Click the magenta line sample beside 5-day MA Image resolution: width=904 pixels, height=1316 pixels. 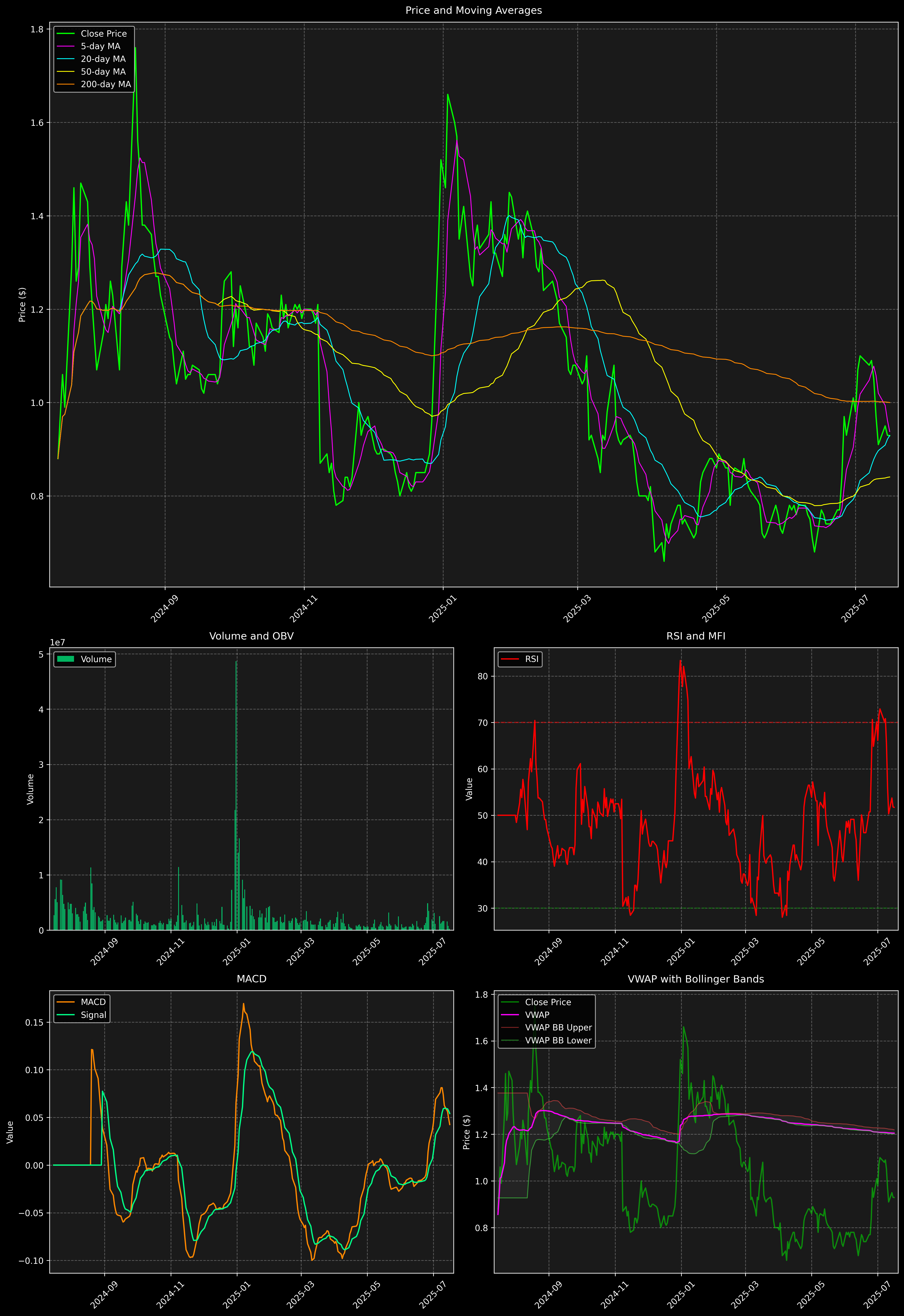(66, 47)
